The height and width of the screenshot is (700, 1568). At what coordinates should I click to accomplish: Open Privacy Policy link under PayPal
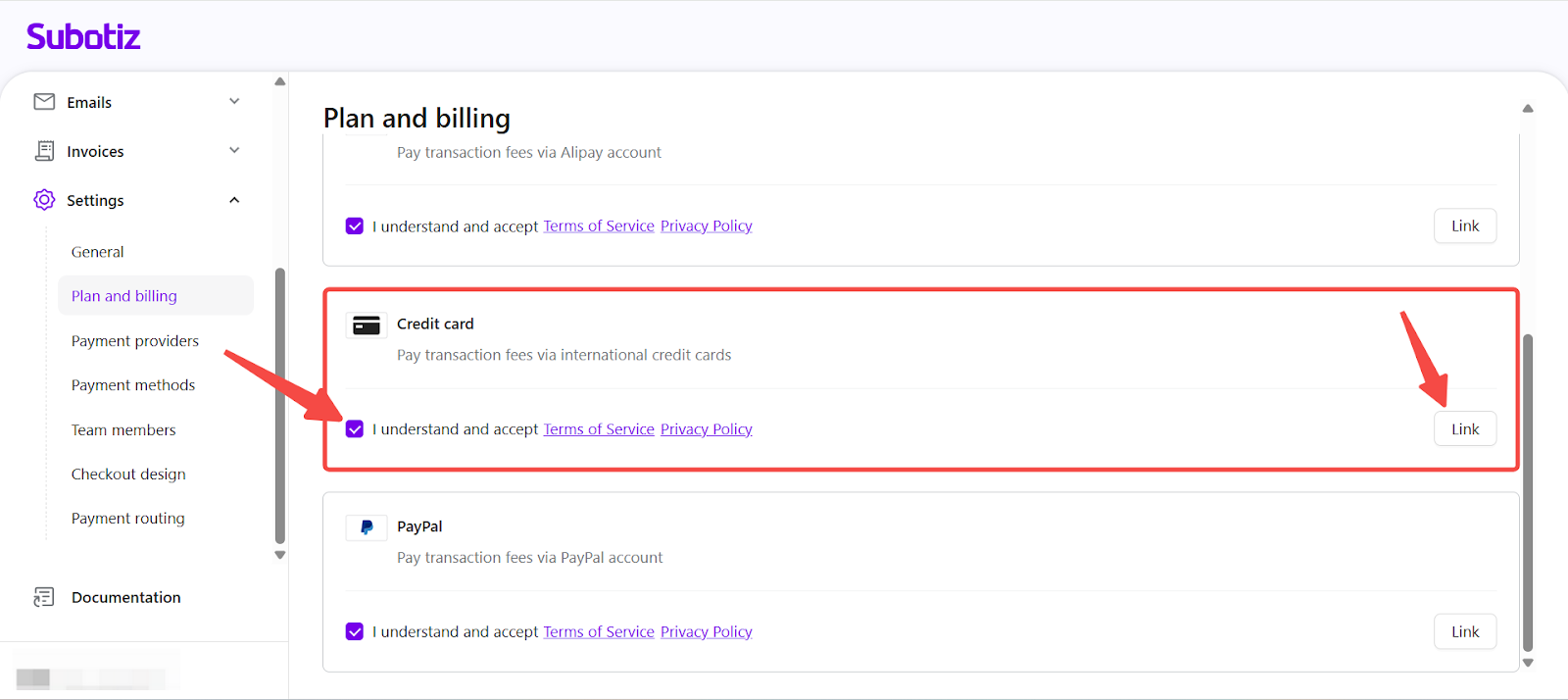point(706,632)
